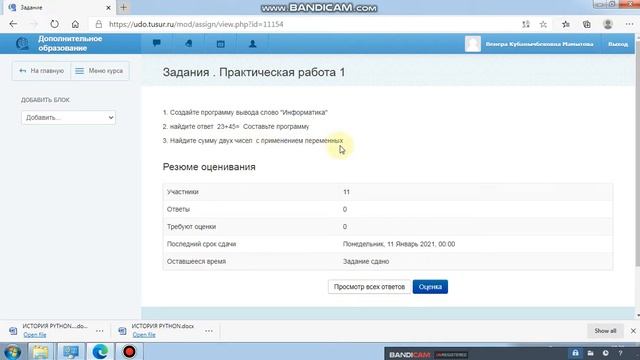Open file for first ИСТОРИЯ PYTHON download
The image size is (640, 360).
point(35,335)
